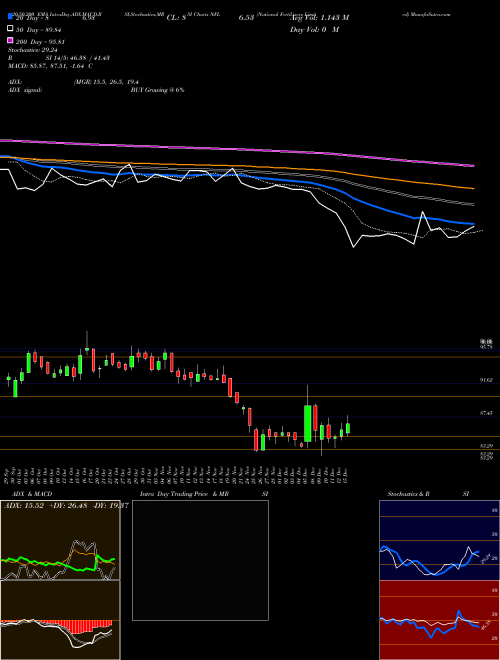Viewport: 500px width, 660px height.
Task: Click the 'Avg Vol: 1.143 M' value
Action: 319,18
